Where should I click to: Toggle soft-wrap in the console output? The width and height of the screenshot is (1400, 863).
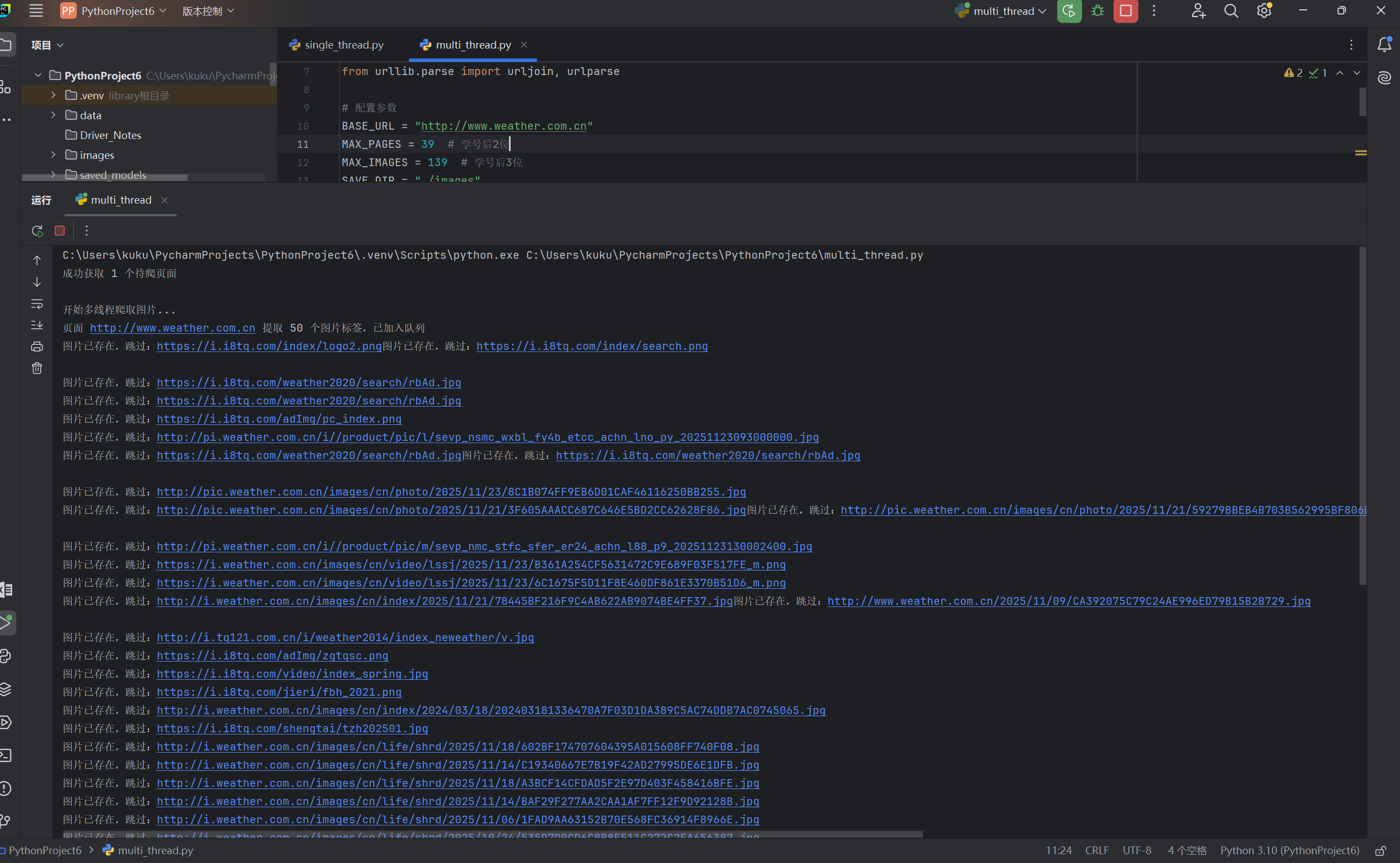(x=37, y=303)
